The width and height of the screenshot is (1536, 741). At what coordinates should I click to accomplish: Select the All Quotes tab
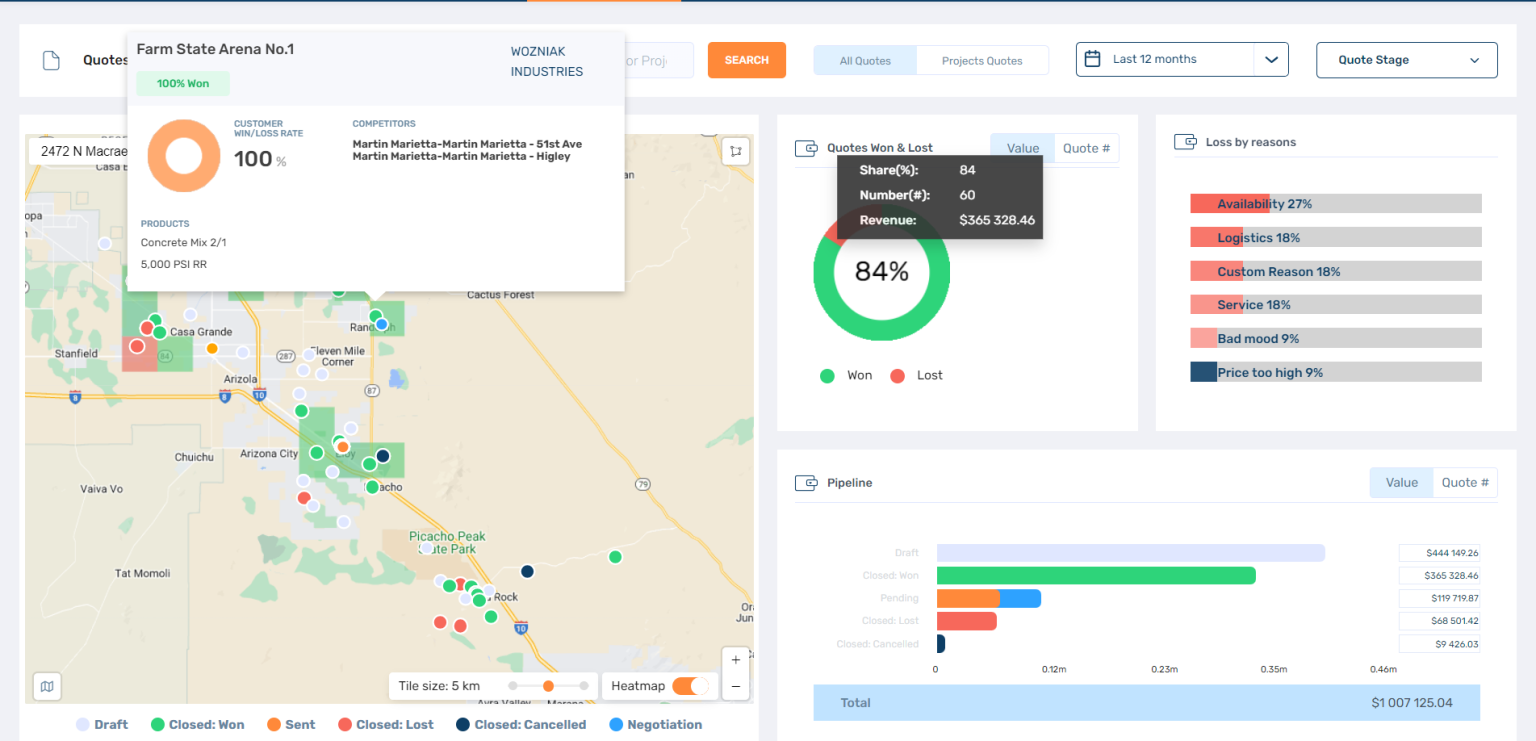(x=865, y=60)
